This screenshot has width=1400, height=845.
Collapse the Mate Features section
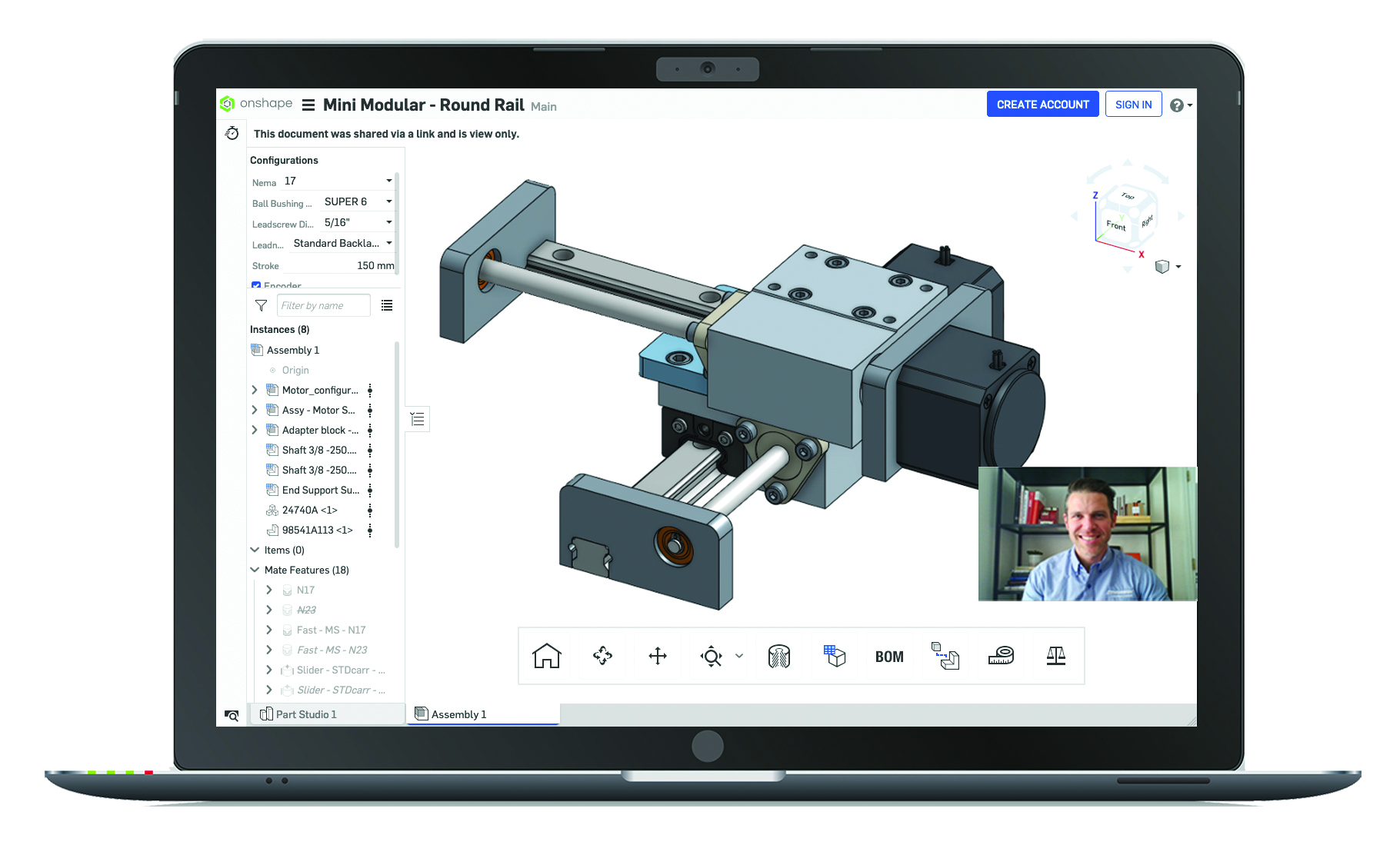(x=255, y=570)
